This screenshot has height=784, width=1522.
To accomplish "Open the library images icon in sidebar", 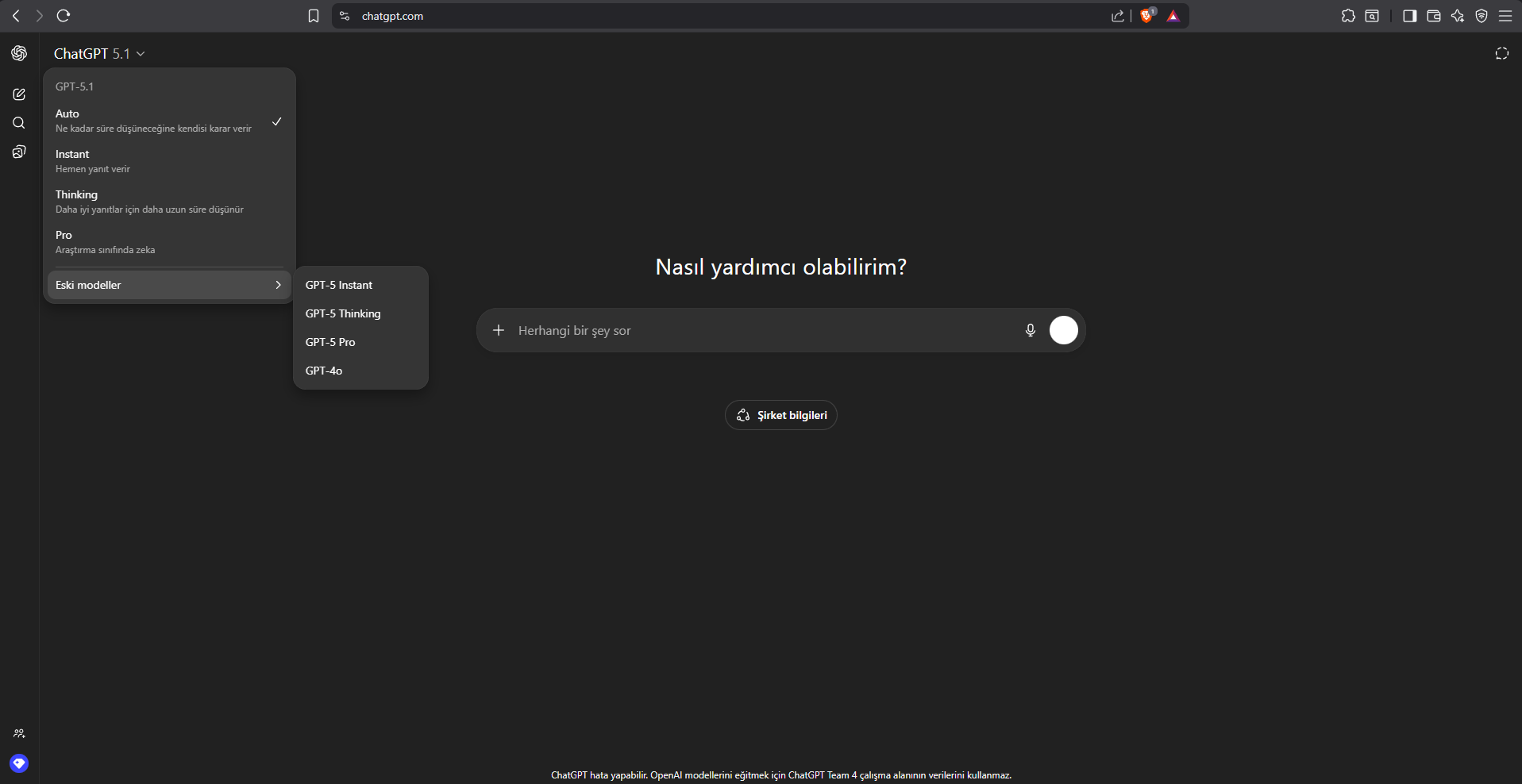I will click(19, 152).
